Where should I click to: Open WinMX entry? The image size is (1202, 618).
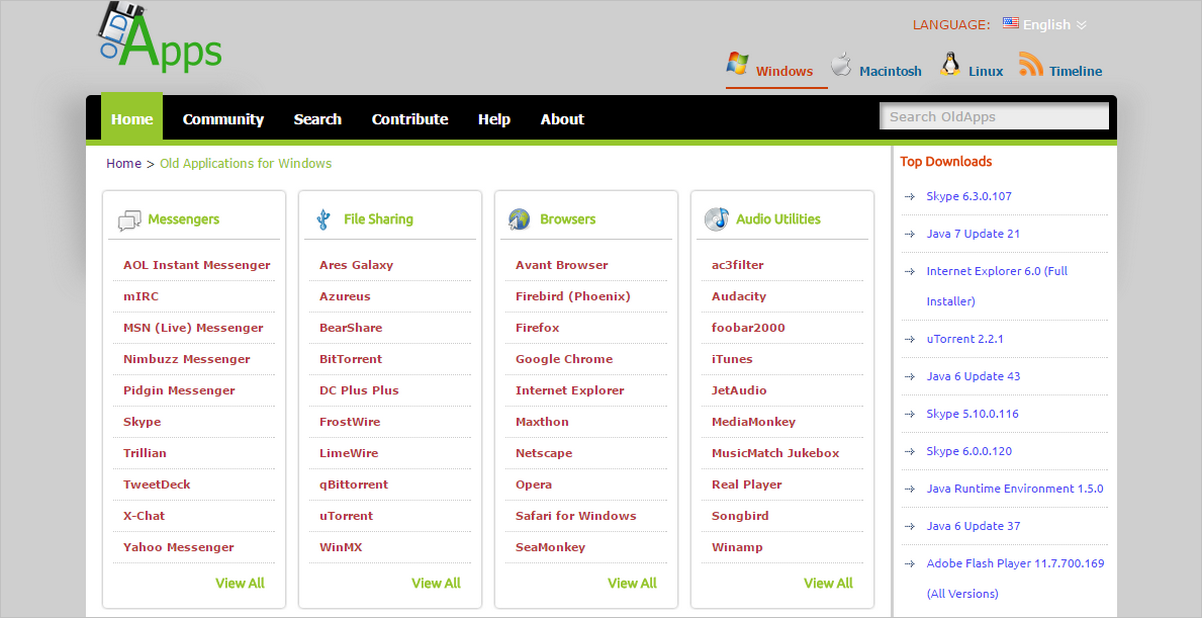tap(341, 547)
